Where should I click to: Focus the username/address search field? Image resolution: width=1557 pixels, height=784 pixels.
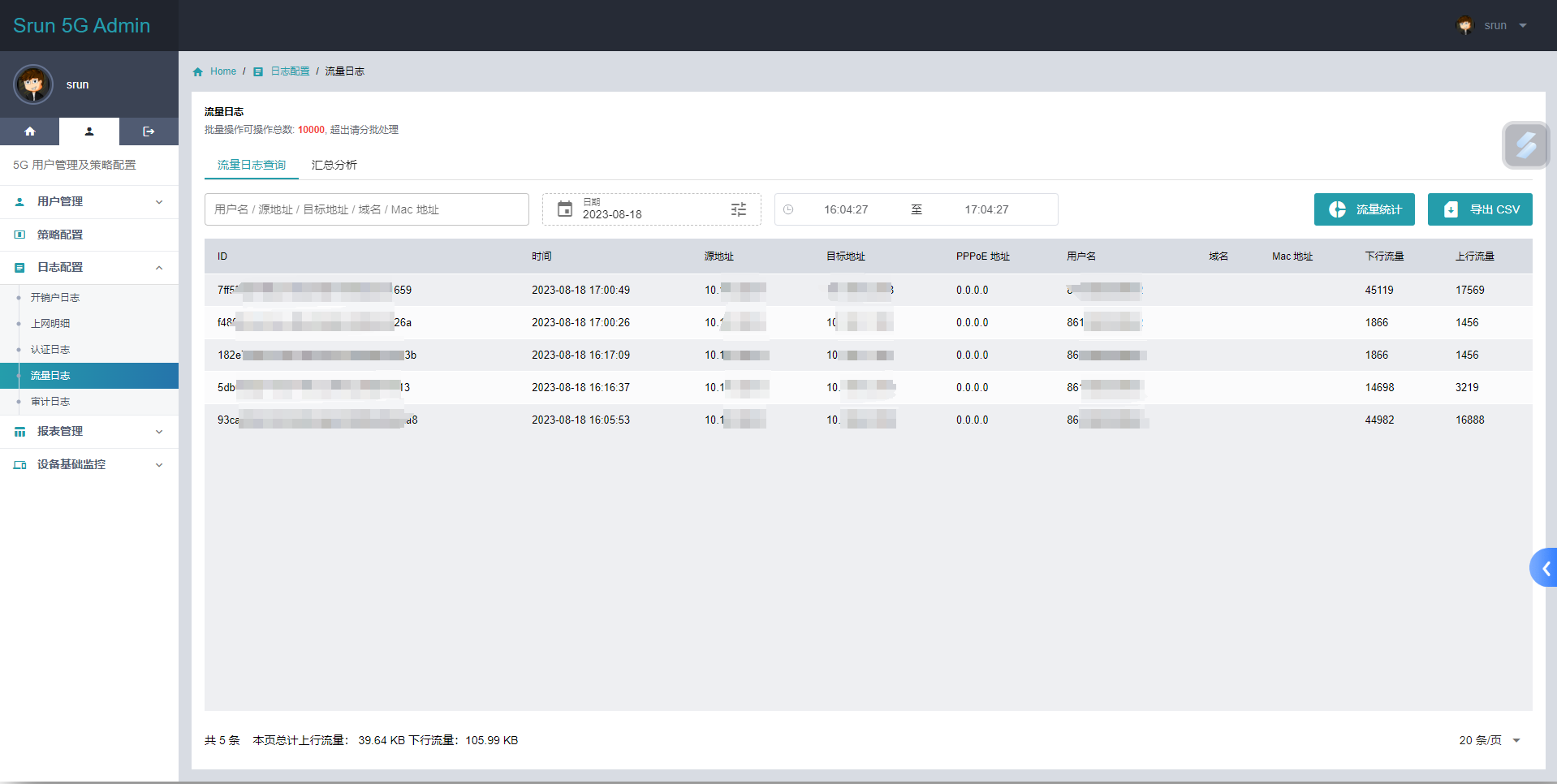pos(367,209)
